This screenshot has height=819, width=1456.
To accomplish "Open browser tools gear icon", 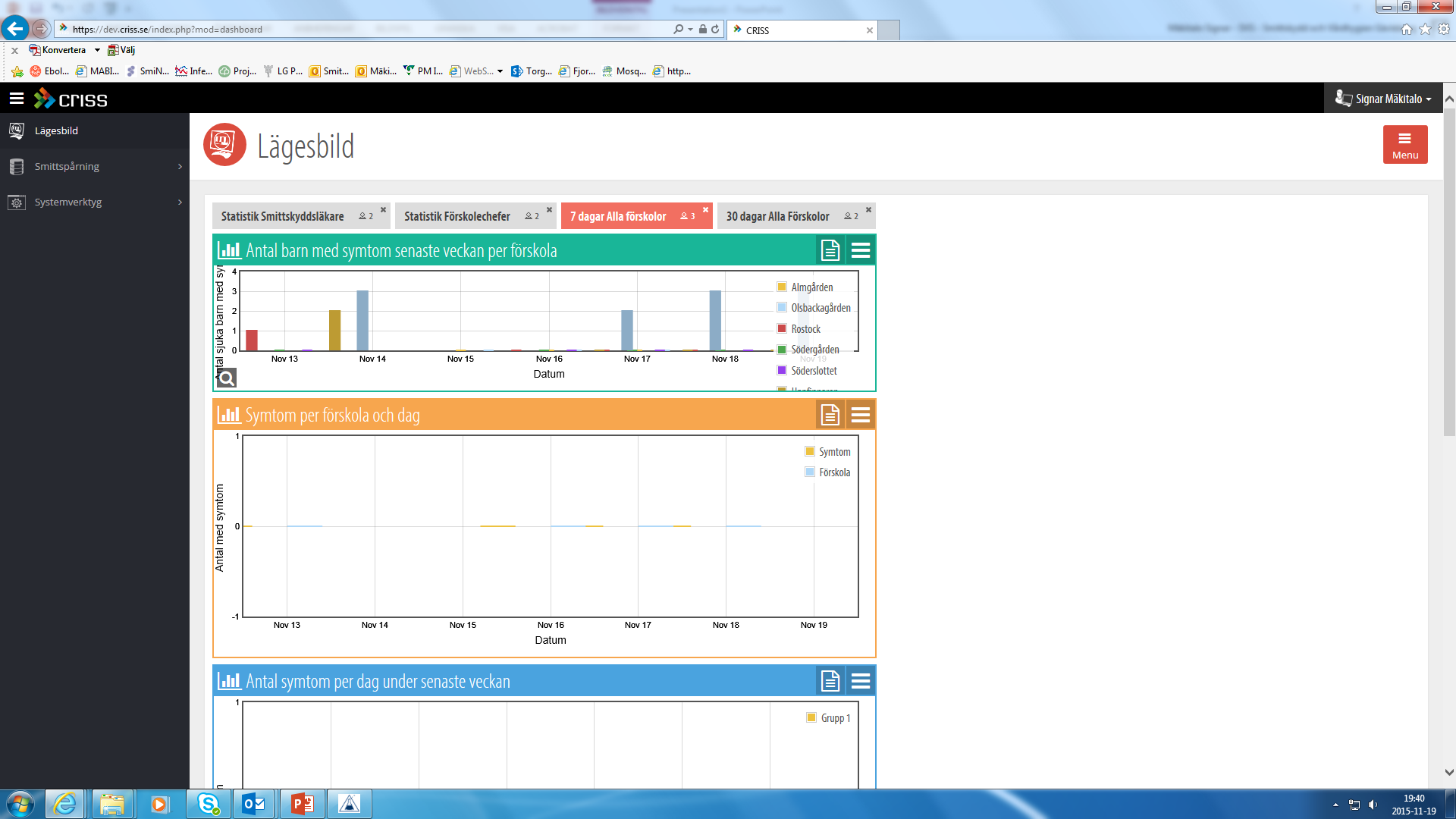I will (1444, 30).
